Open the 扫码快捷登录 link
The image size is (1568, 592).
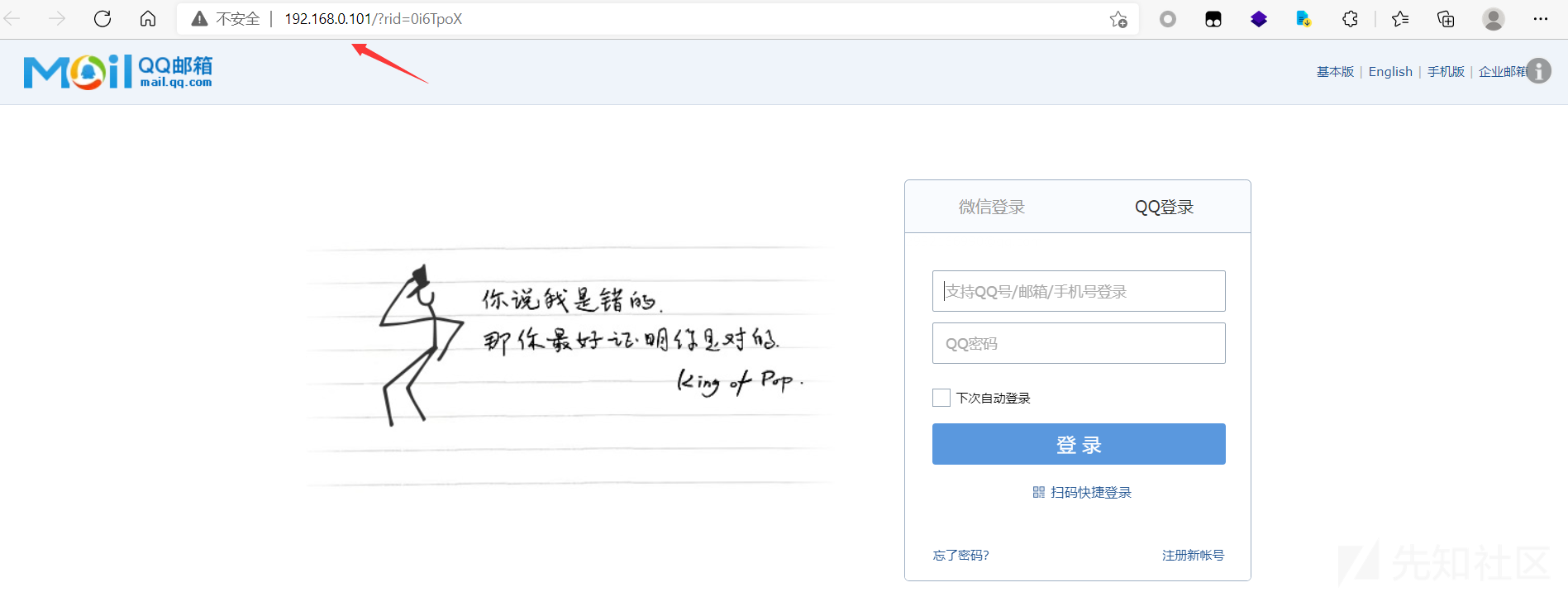[x=1082, y=493]
